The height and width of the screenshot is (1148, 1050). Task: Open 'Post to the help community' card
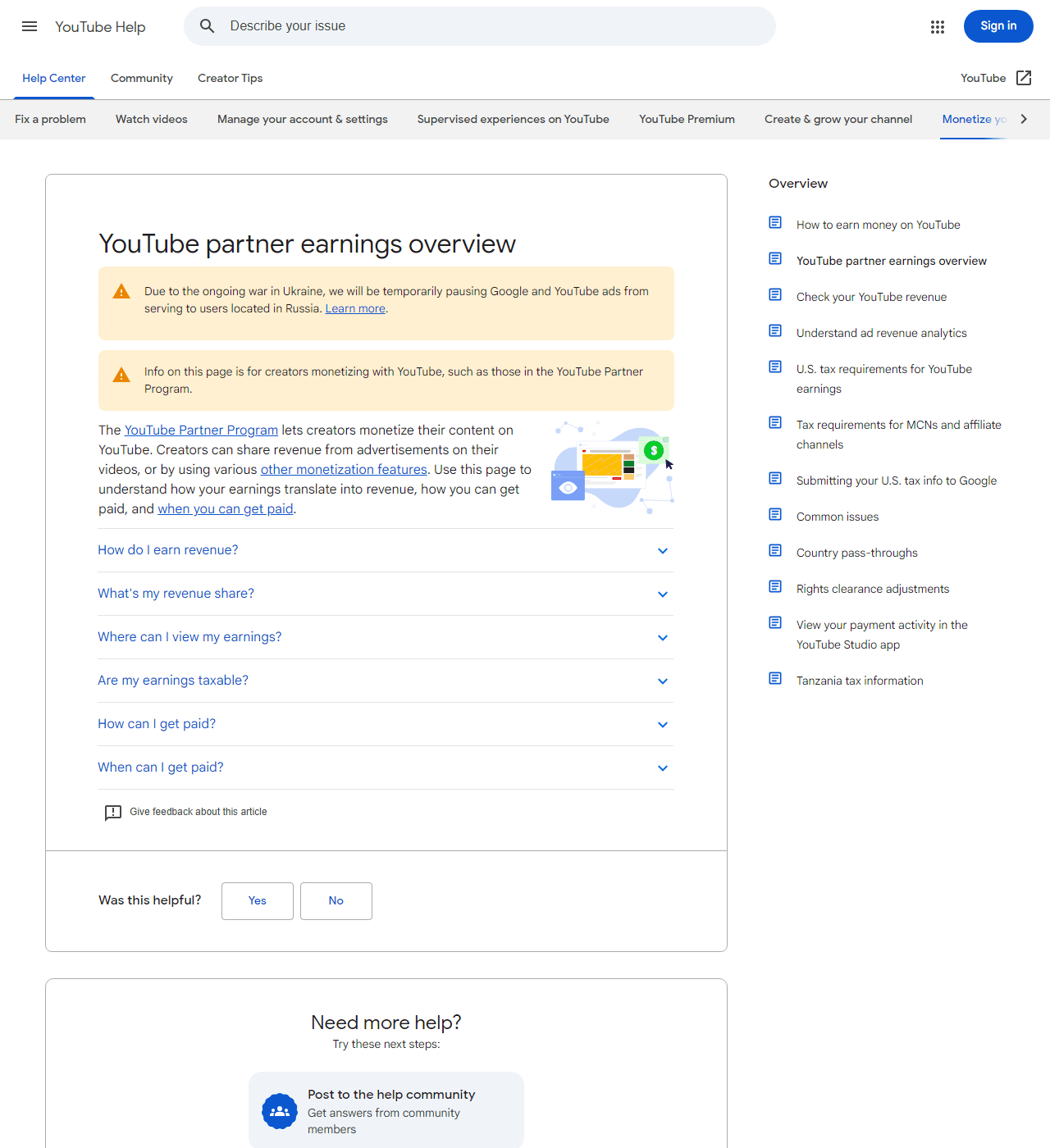click(x=386, y=1111)
